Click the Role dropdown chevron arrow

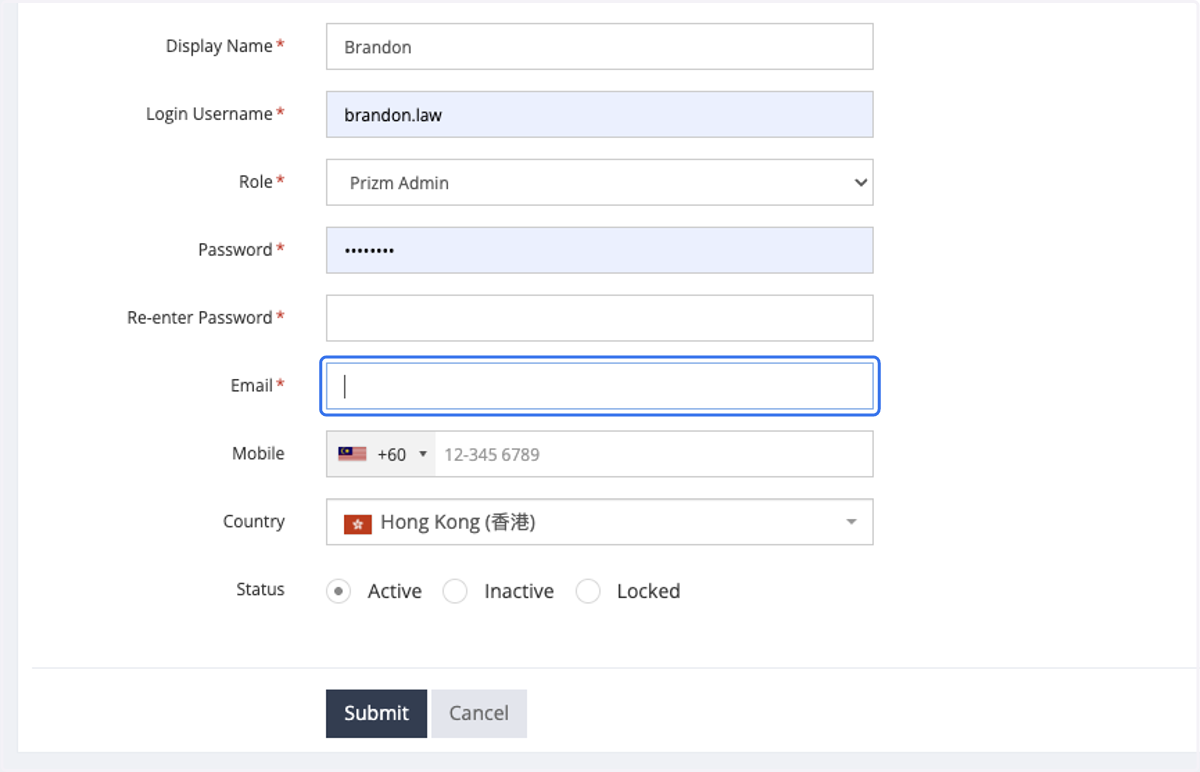tap(860, 182)
